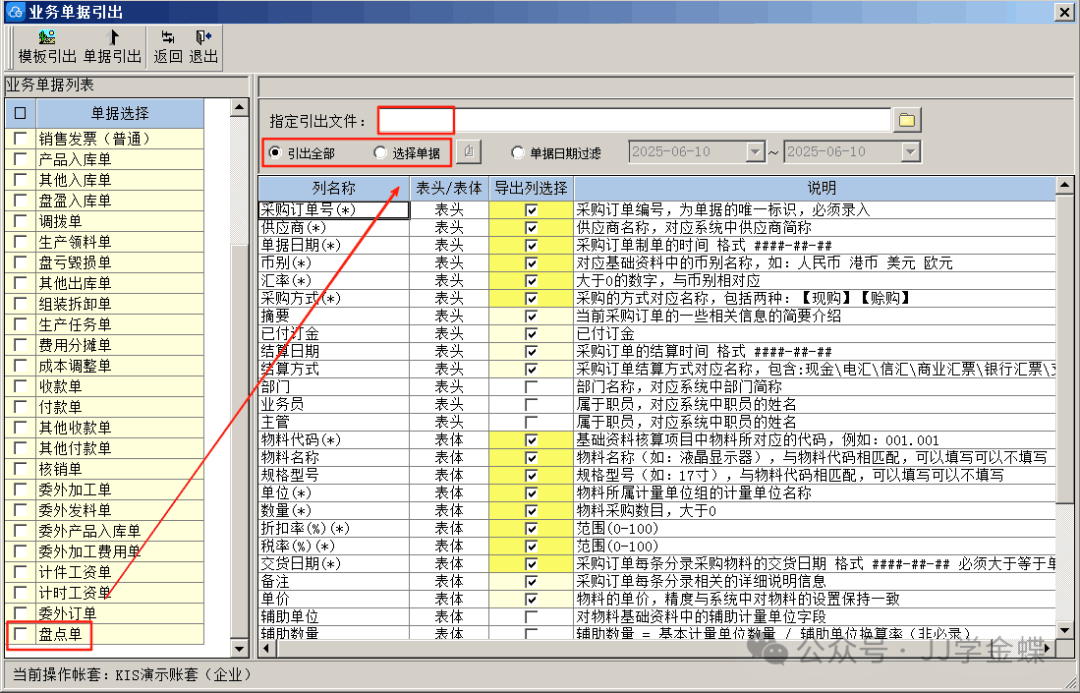Click the app icon in the title bar
The width and height of the screenshot is (1080, 693).
[14, 10]
